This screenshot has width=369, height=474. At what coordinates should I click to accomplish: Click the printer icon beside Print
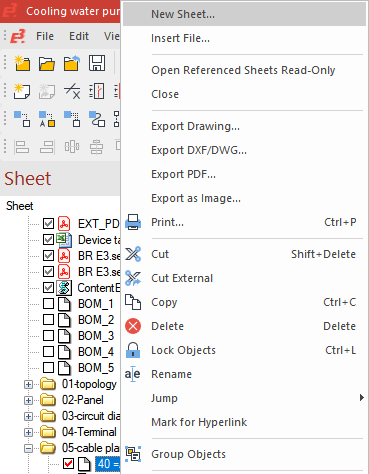pos(133,222)
